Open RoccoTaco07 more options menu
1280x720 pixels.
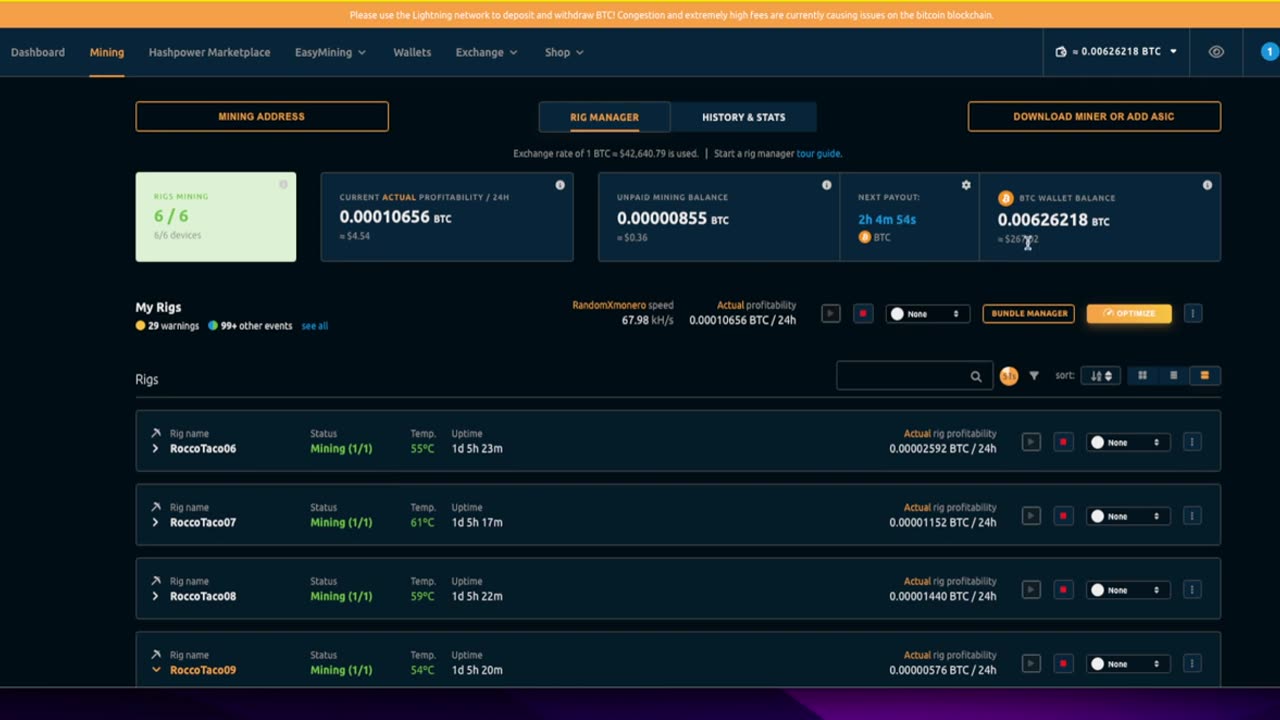coord(1192,516)
